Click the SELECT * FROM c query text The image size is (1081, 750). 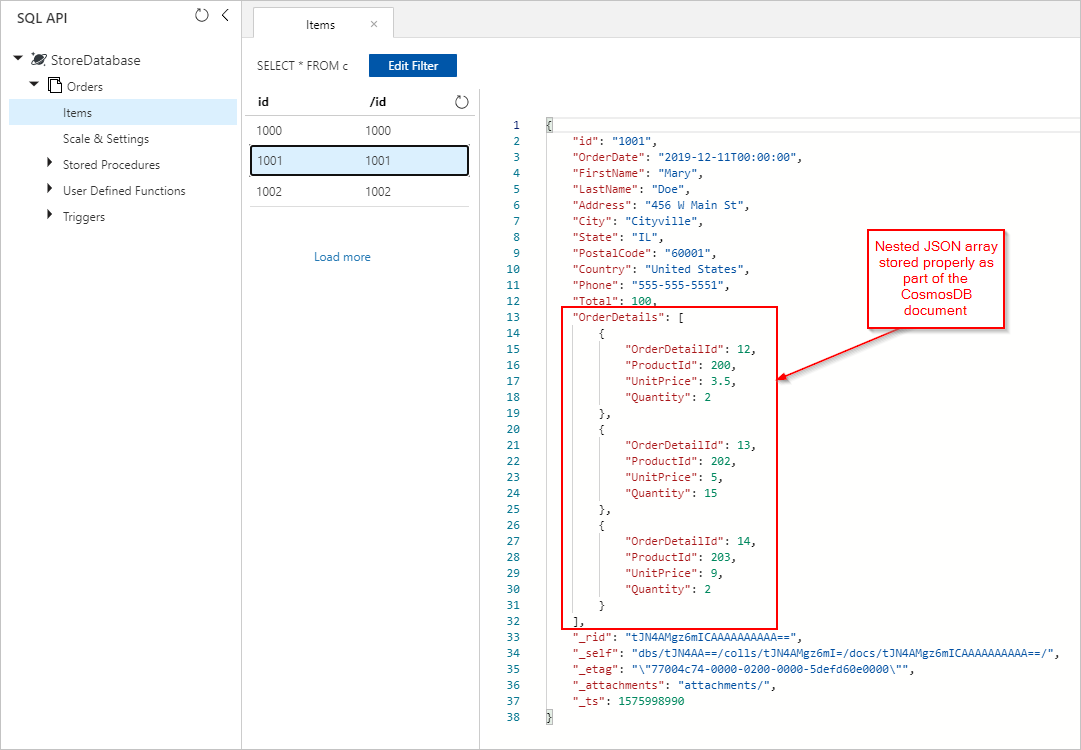click(302, 65)
